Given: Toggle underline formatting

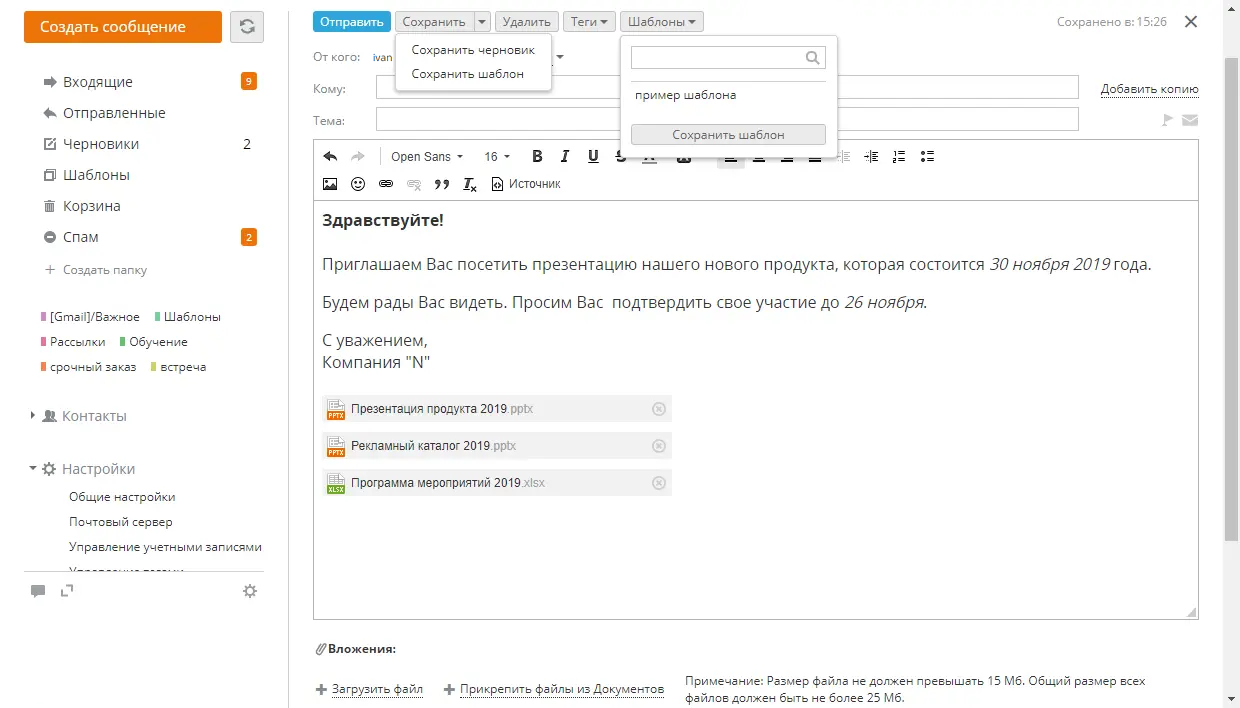Looking at the screenshot, I should [593, 156].
